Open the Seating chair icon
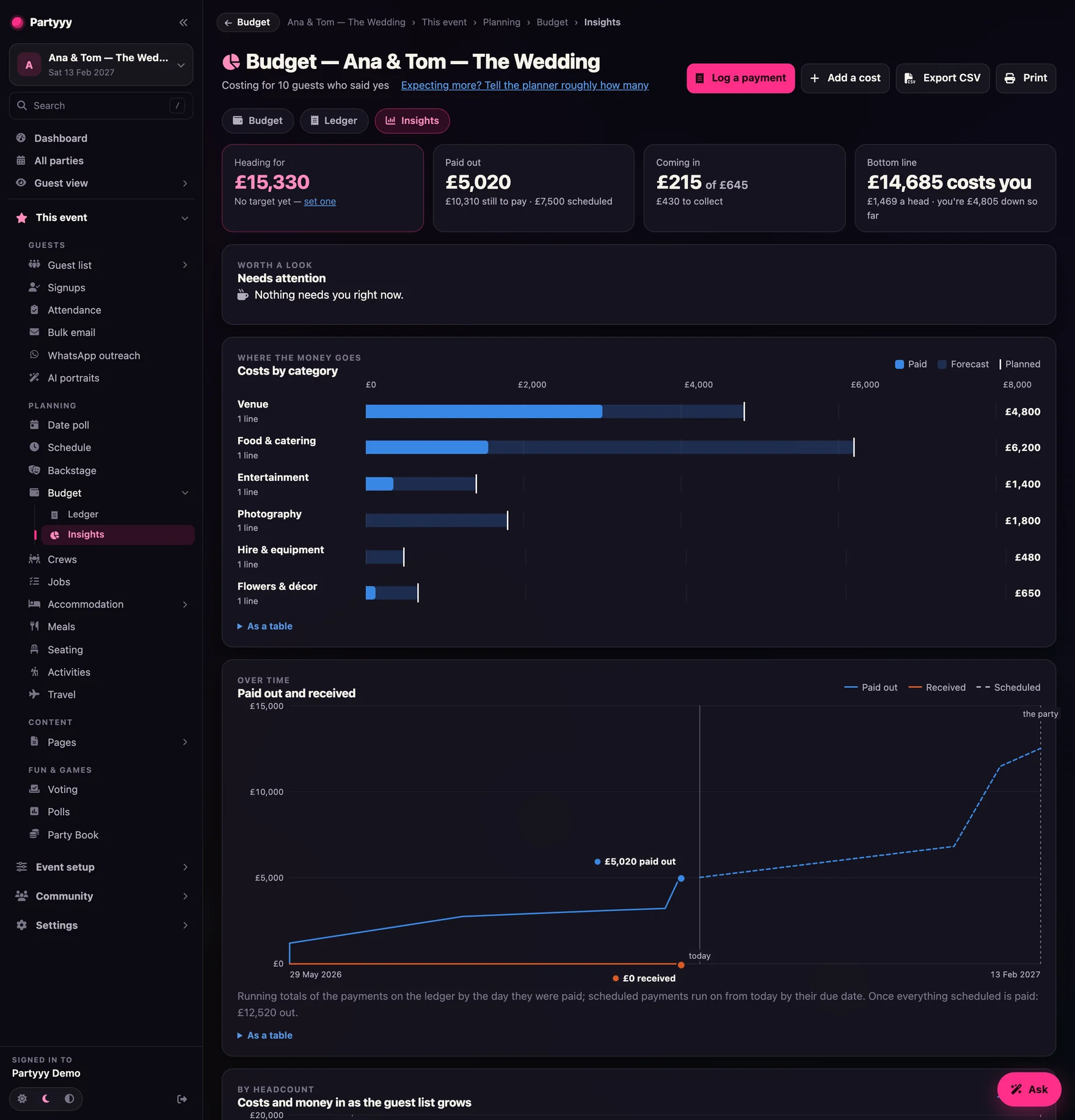Viewport: 1075px width, 1120px height. 34,650
